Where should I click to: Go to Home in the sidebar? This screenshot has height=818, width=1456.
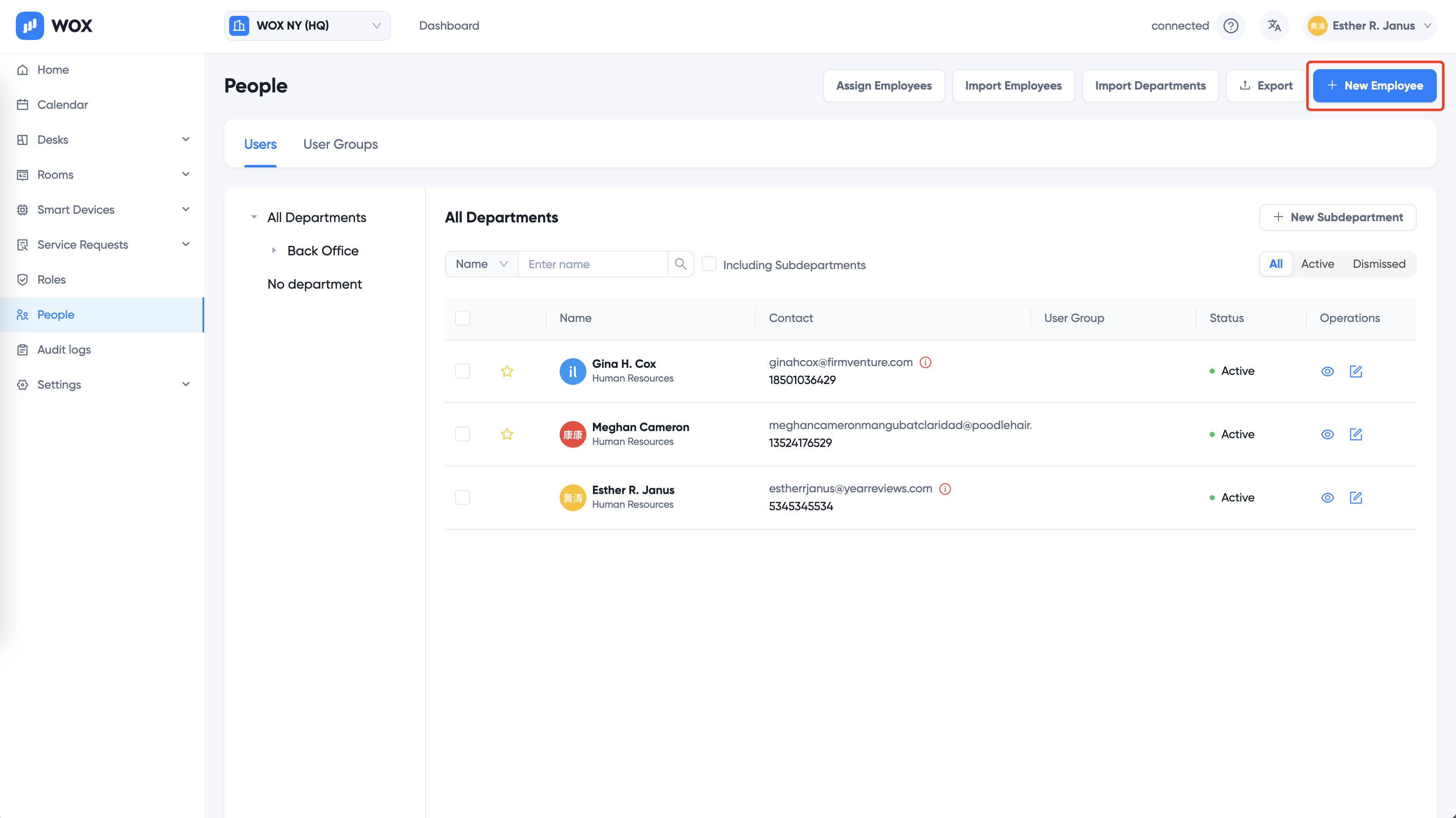[x=102, y=70]
